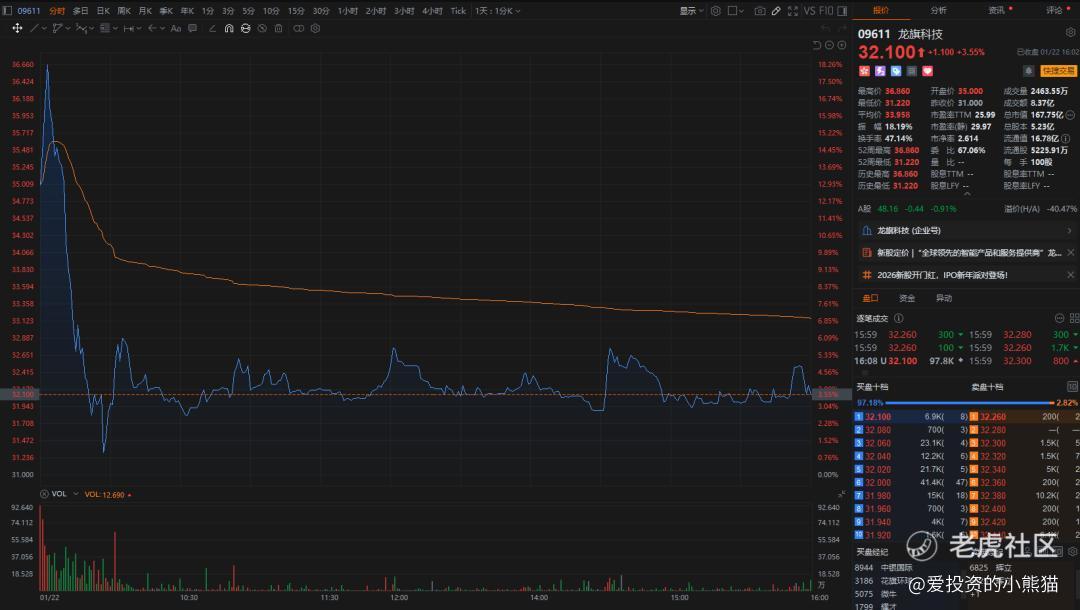Viewport: 1080px width, 610px height.
Task: Zoom out the chart with the minus icon
Action: click(x=829, y=45)
